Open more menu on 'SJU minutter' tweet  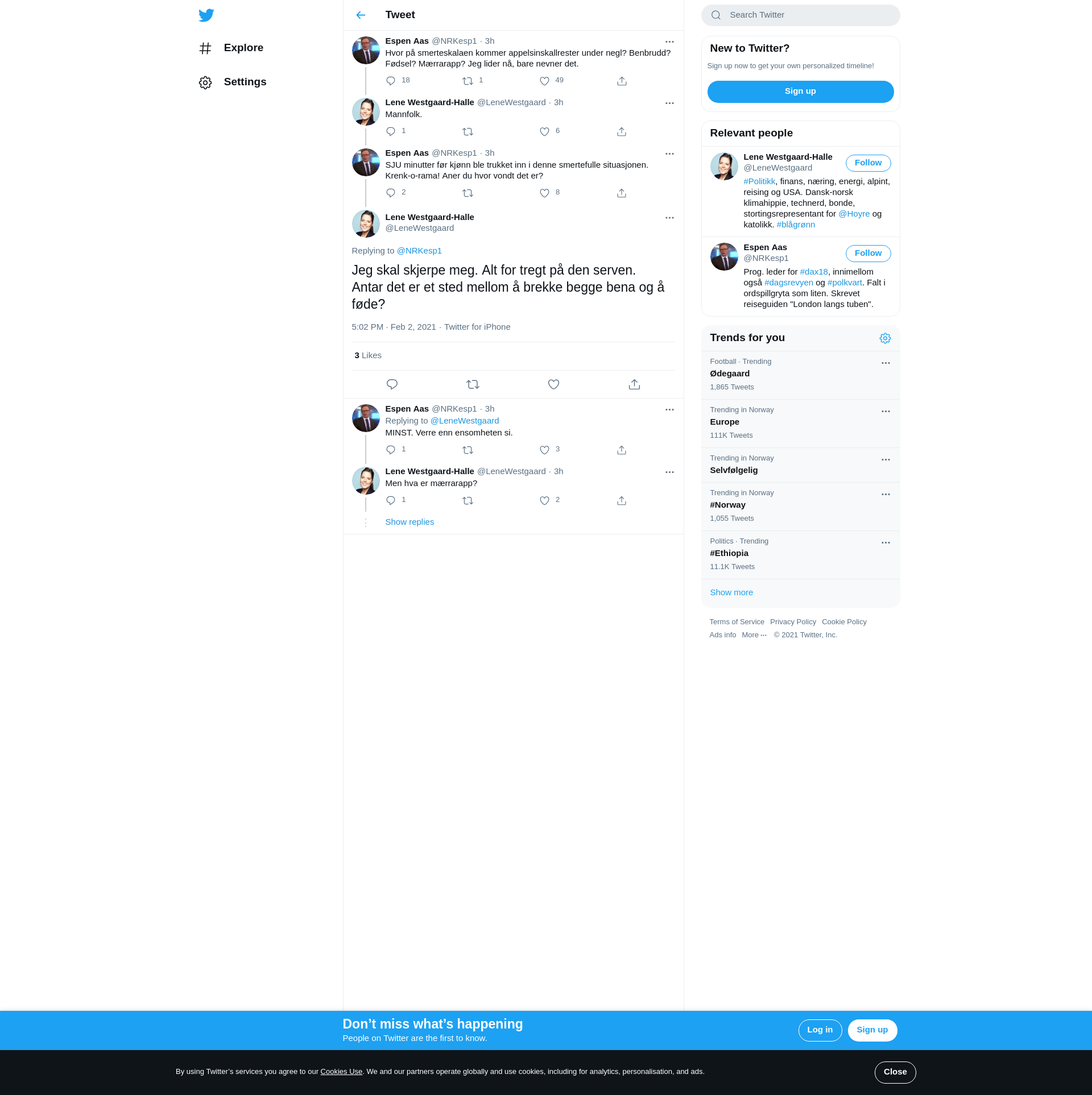tap(669, 154)
